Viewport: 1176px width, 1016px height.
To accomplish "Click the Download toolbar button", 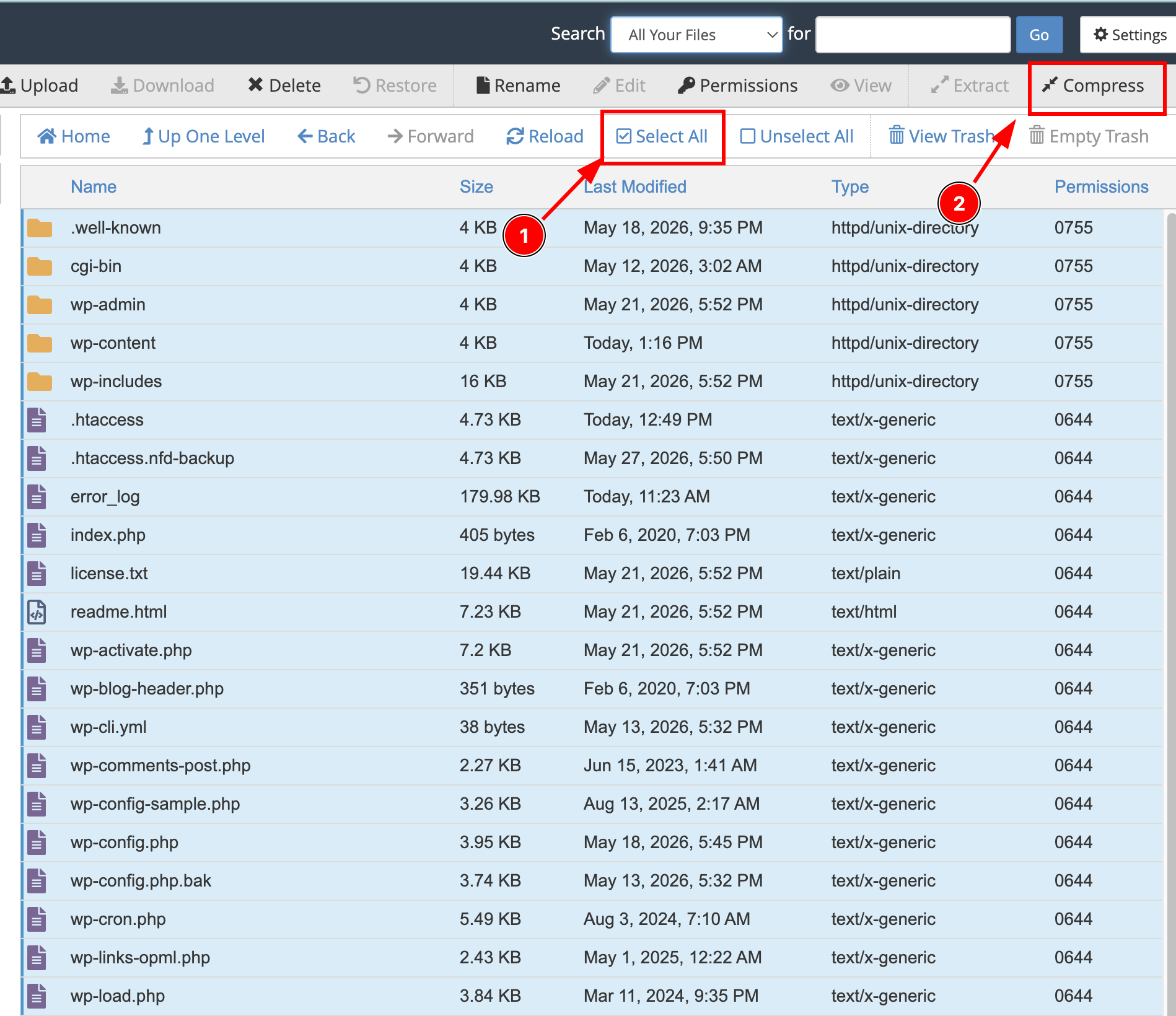I will [x=162, y=85].
